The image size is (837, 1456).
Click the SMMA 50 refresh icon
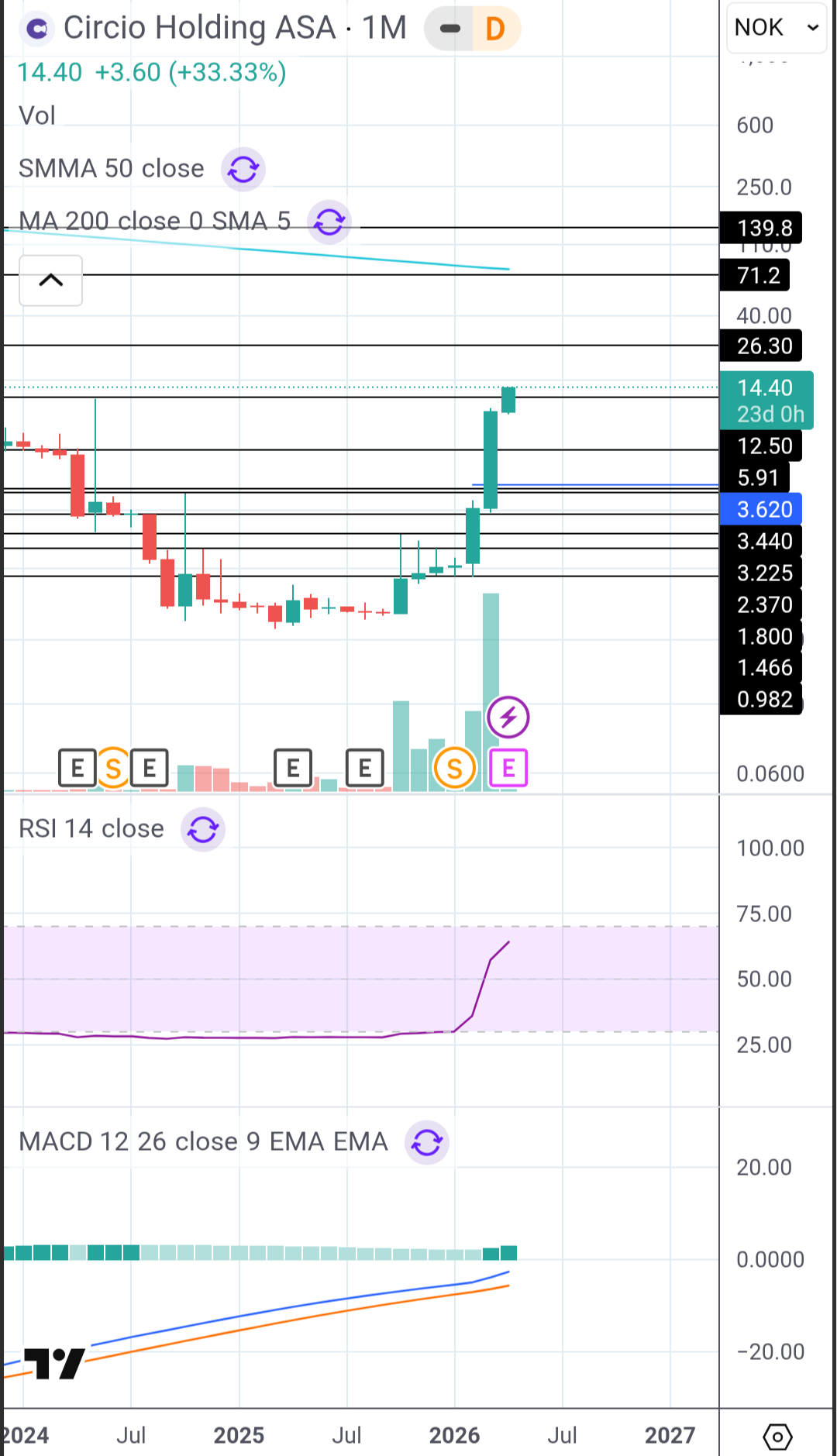pos(243,169)
